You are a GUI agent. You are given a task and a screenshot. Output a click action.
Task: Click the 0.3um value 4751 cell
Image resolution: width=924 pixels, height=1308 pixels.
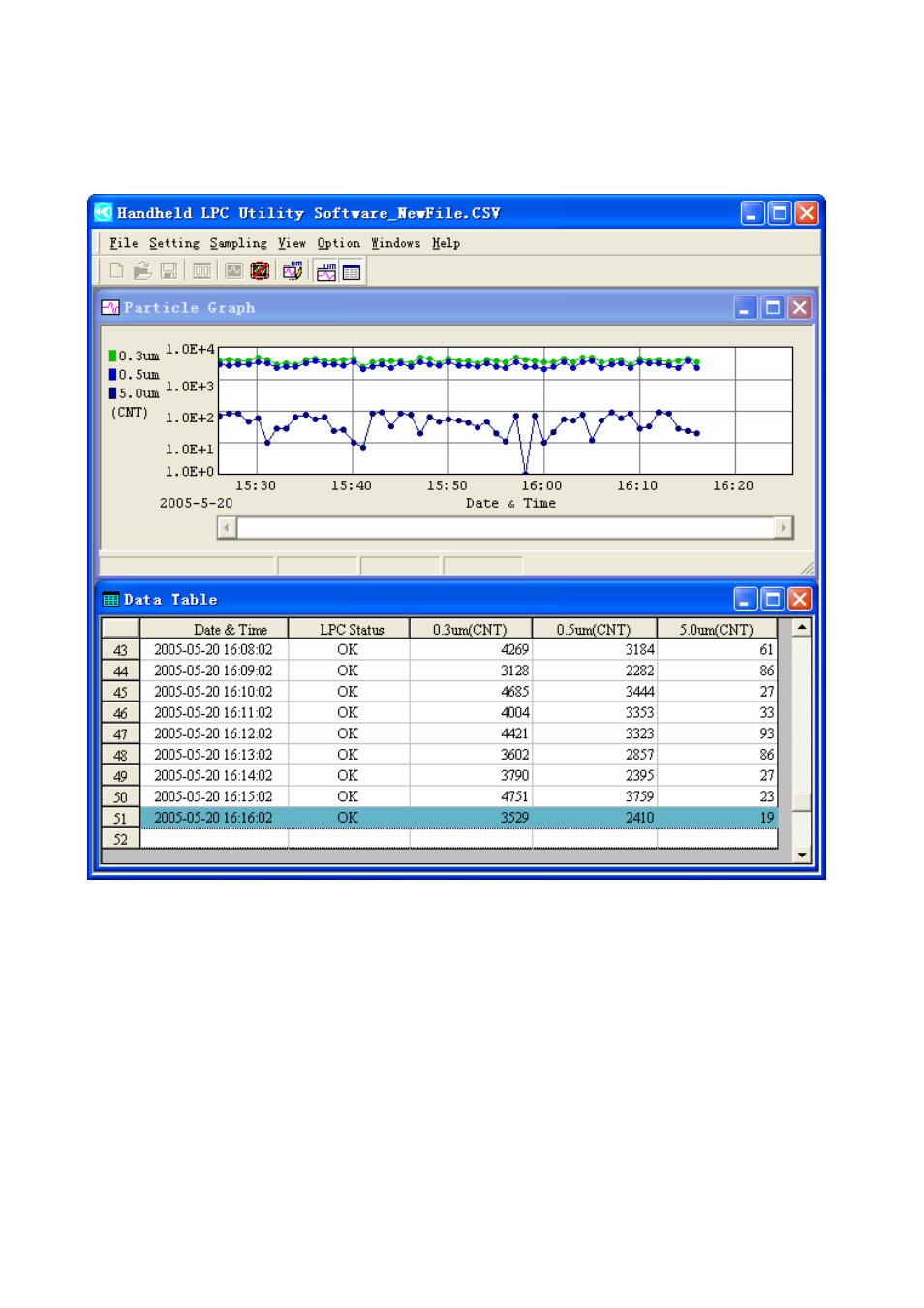(471, 796)
